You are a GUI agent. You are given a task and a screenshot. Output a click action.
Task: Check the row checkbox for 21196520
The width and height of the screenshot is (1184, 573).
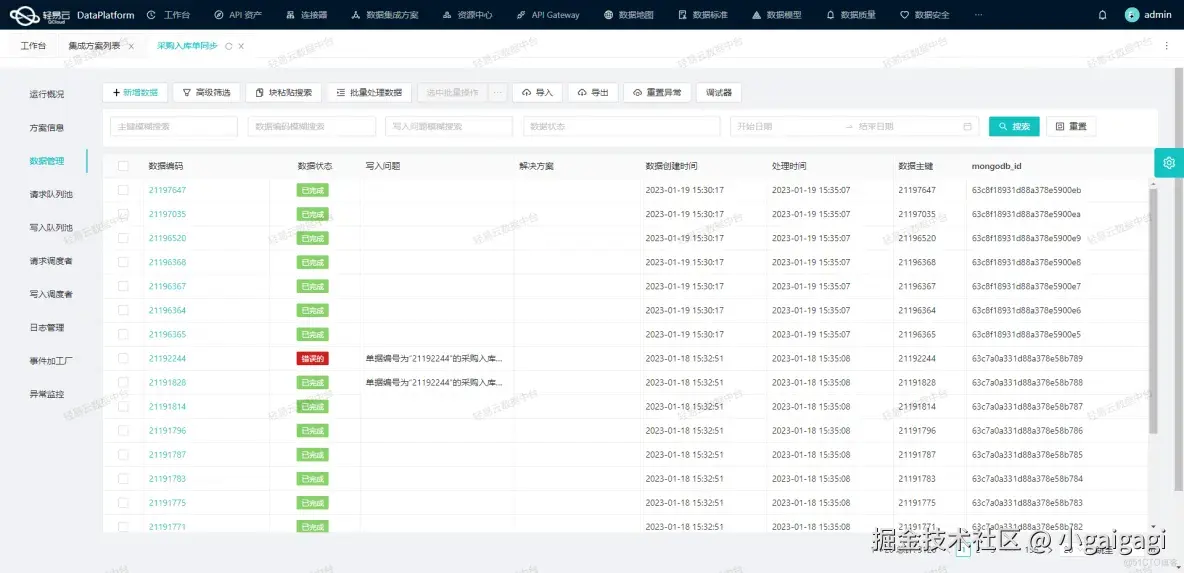(x=123, y=238)
